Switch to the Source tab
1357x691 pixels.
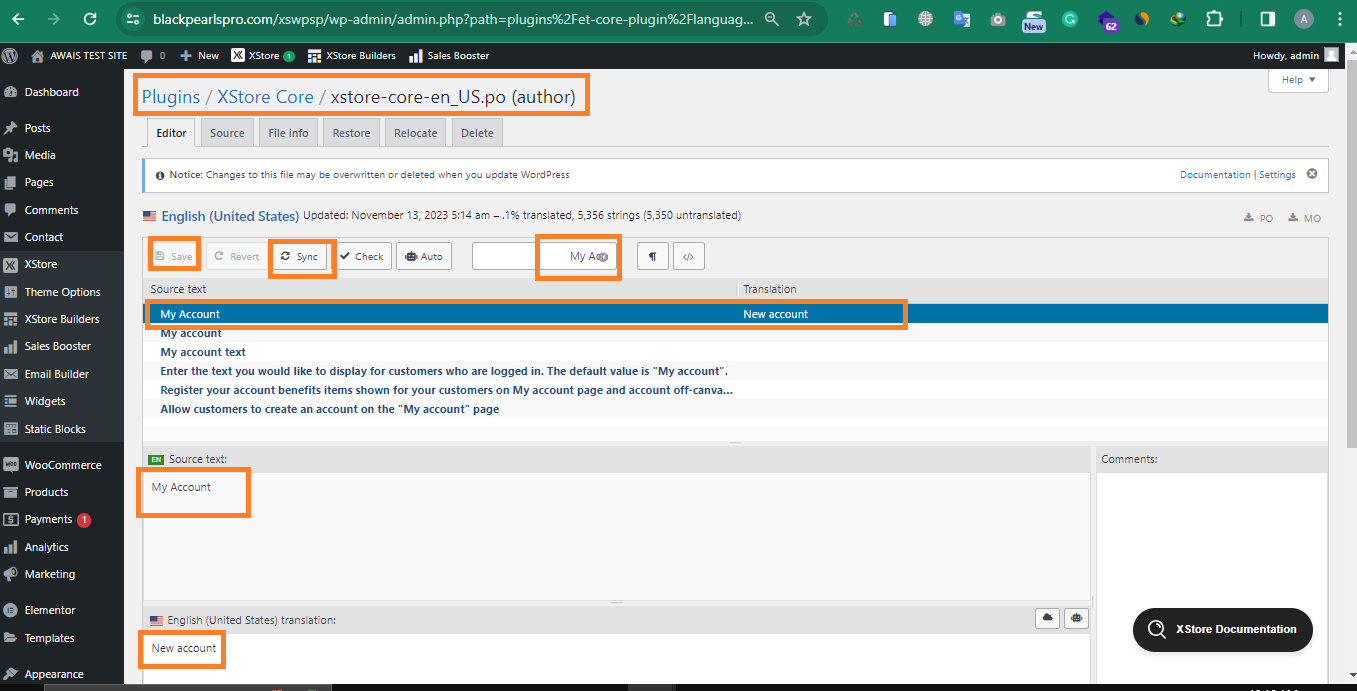click(227, 133)
